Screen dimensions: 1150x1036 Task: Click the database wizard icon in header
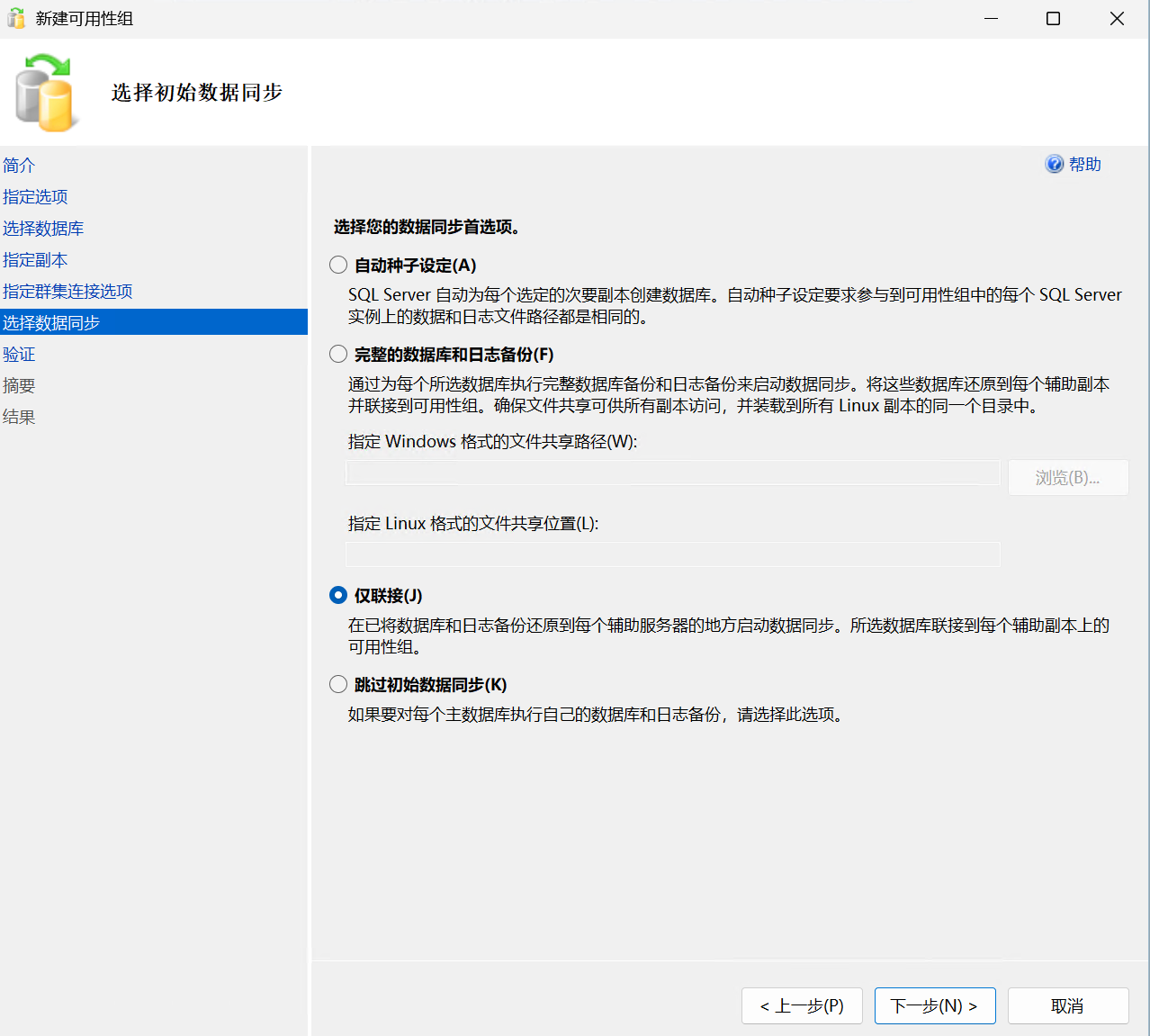(45, 93)
